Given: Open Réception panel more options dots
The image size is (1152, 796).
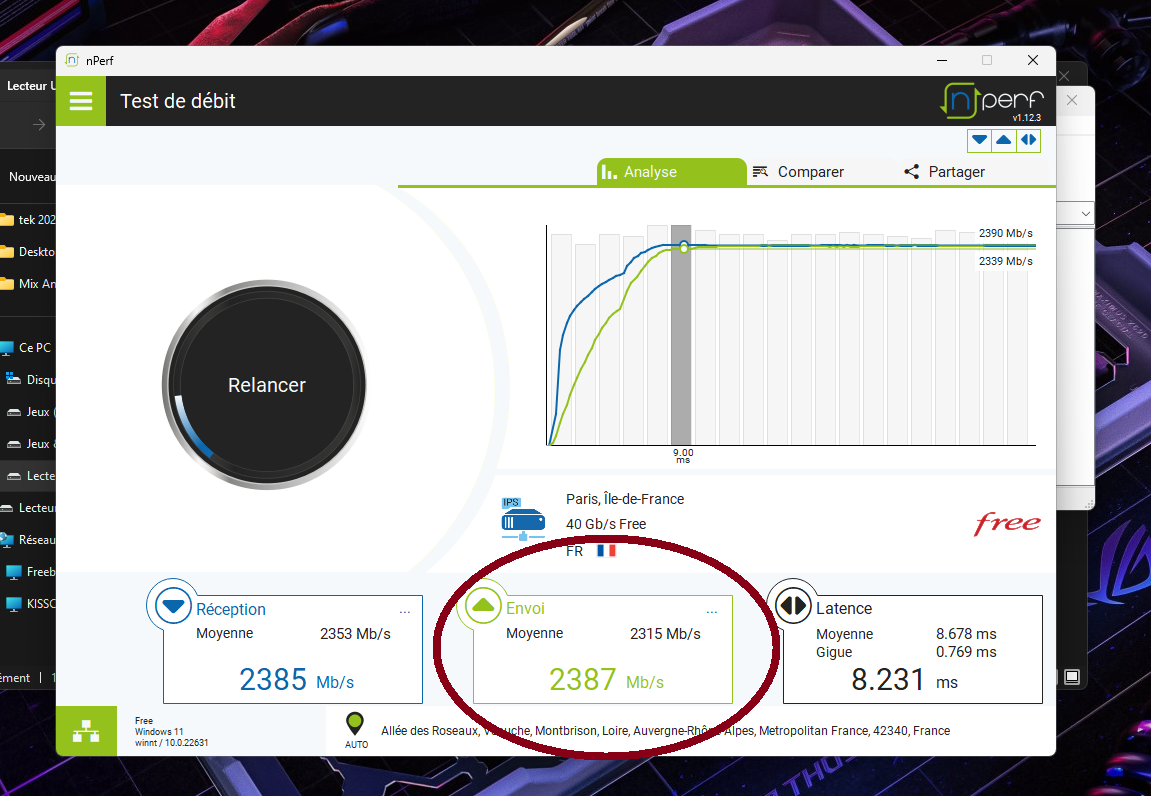Looking at the screenshot, I should (405, 612).
